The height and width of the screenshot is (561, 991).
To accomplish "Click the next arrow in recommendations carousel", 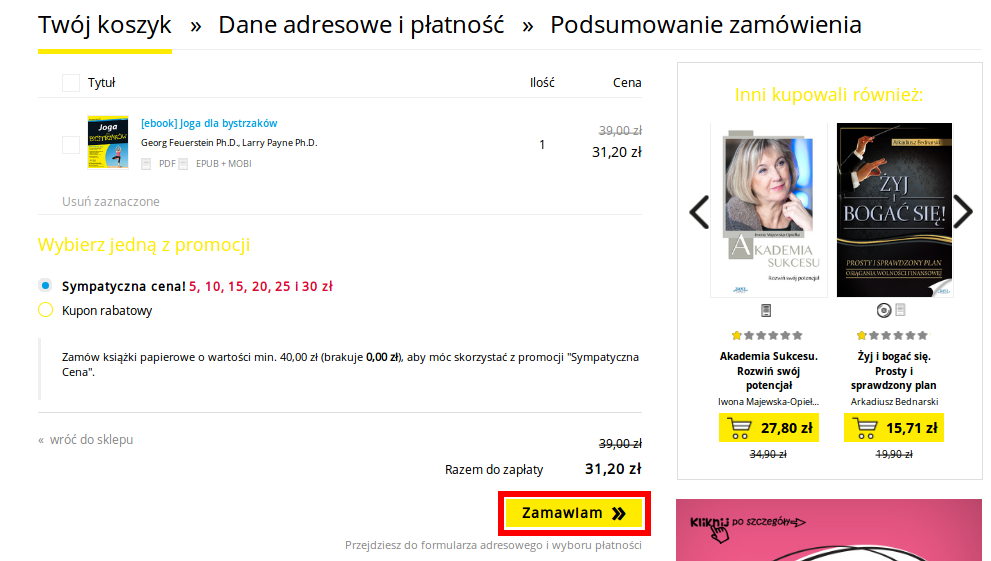I will (963, 212).
